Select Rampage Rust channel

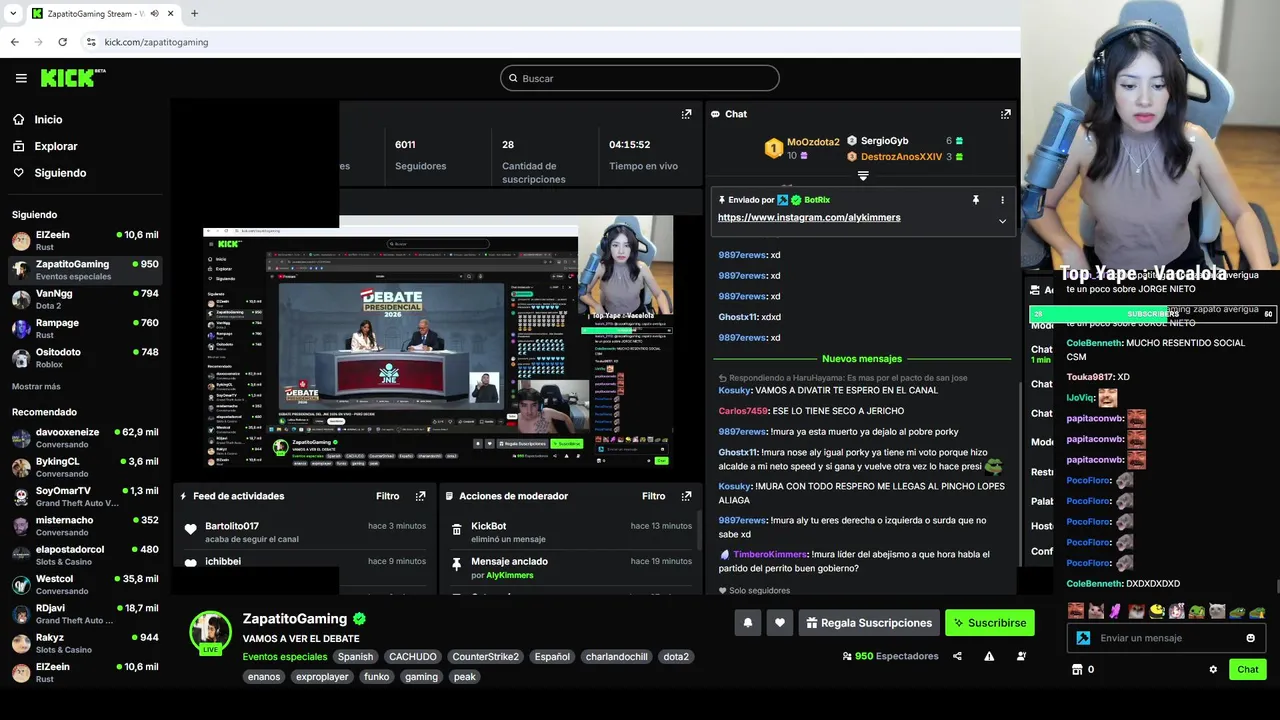[x=85, y=328]
